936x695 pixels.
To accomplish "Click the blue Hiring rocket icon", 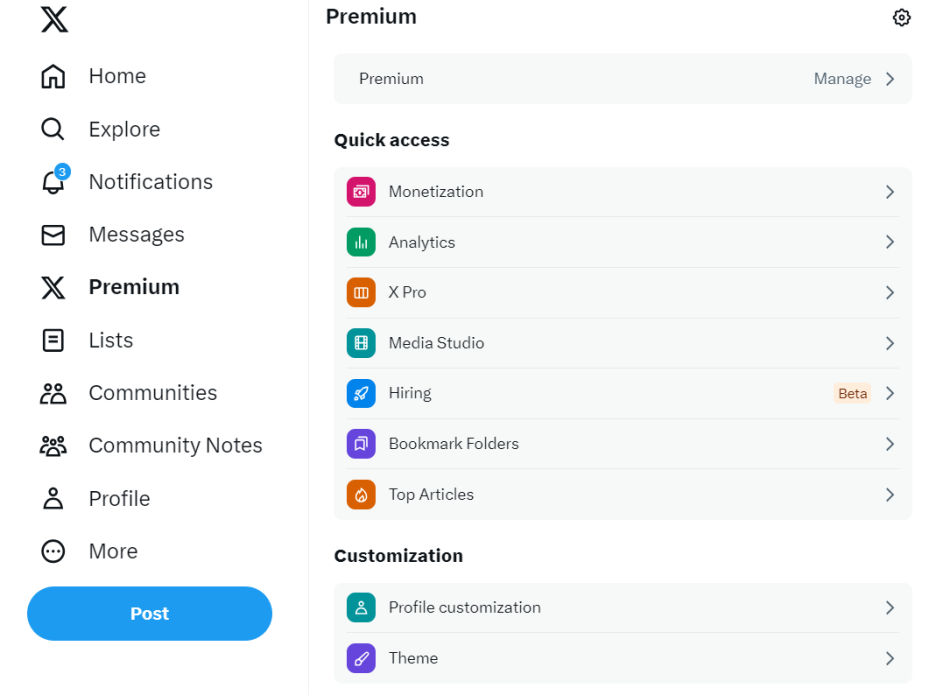I will pyautogui.click(x=361, y=393).
